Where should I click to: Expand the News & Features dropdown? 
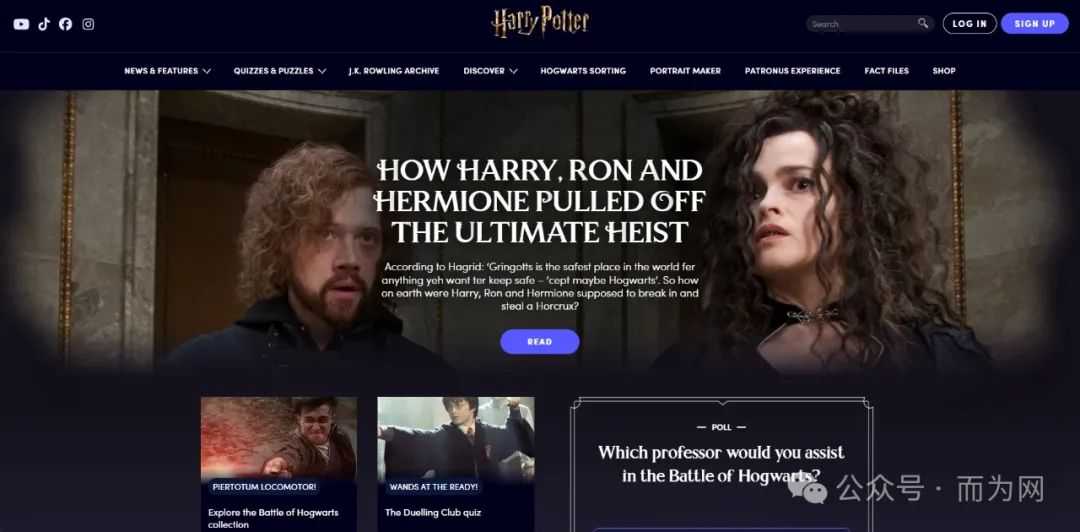tap(167, 71)
